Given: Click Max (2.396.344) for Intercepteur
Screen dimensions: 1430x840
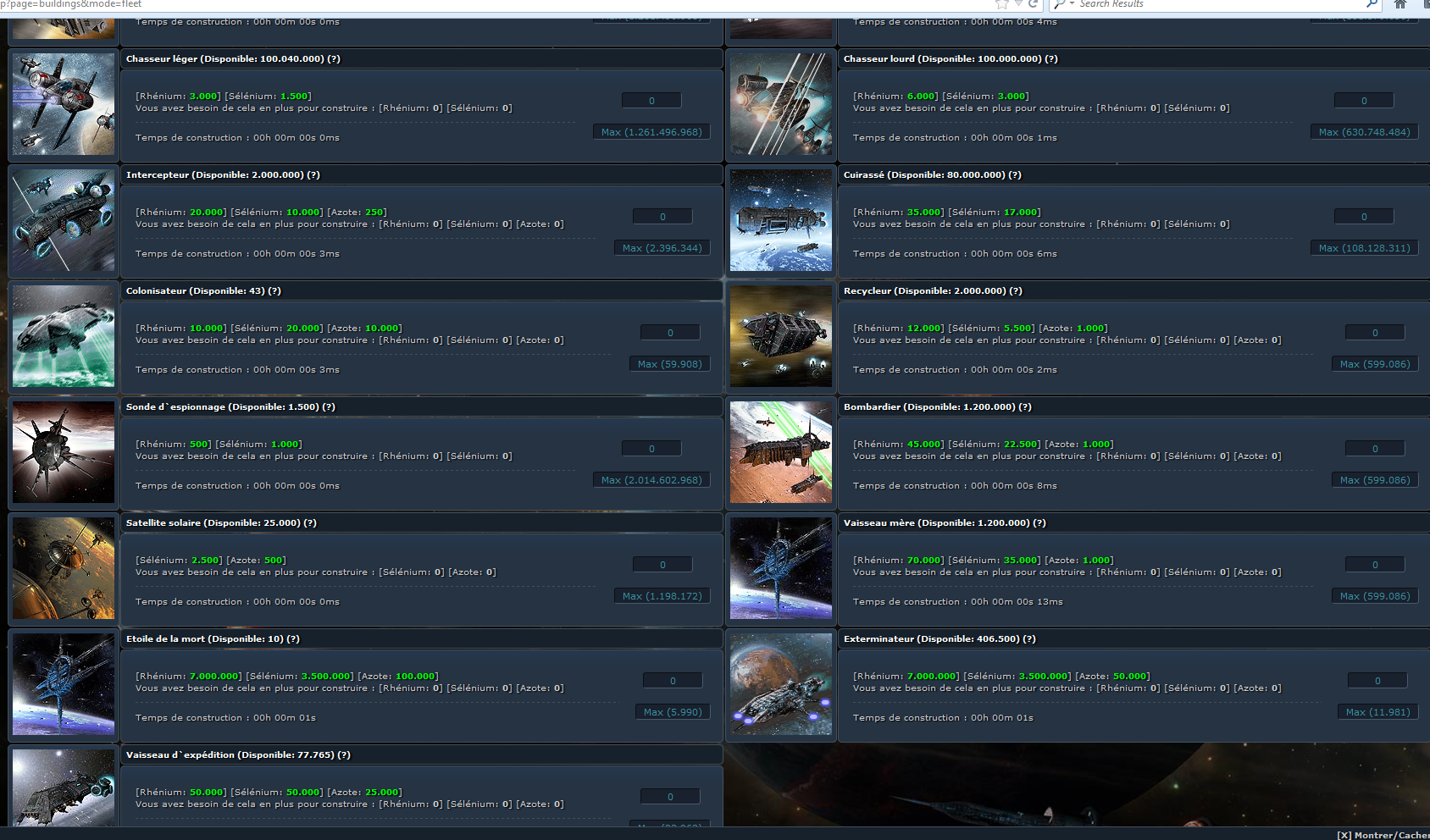Looking at the screenshot, I should click(x=662, y=248).
